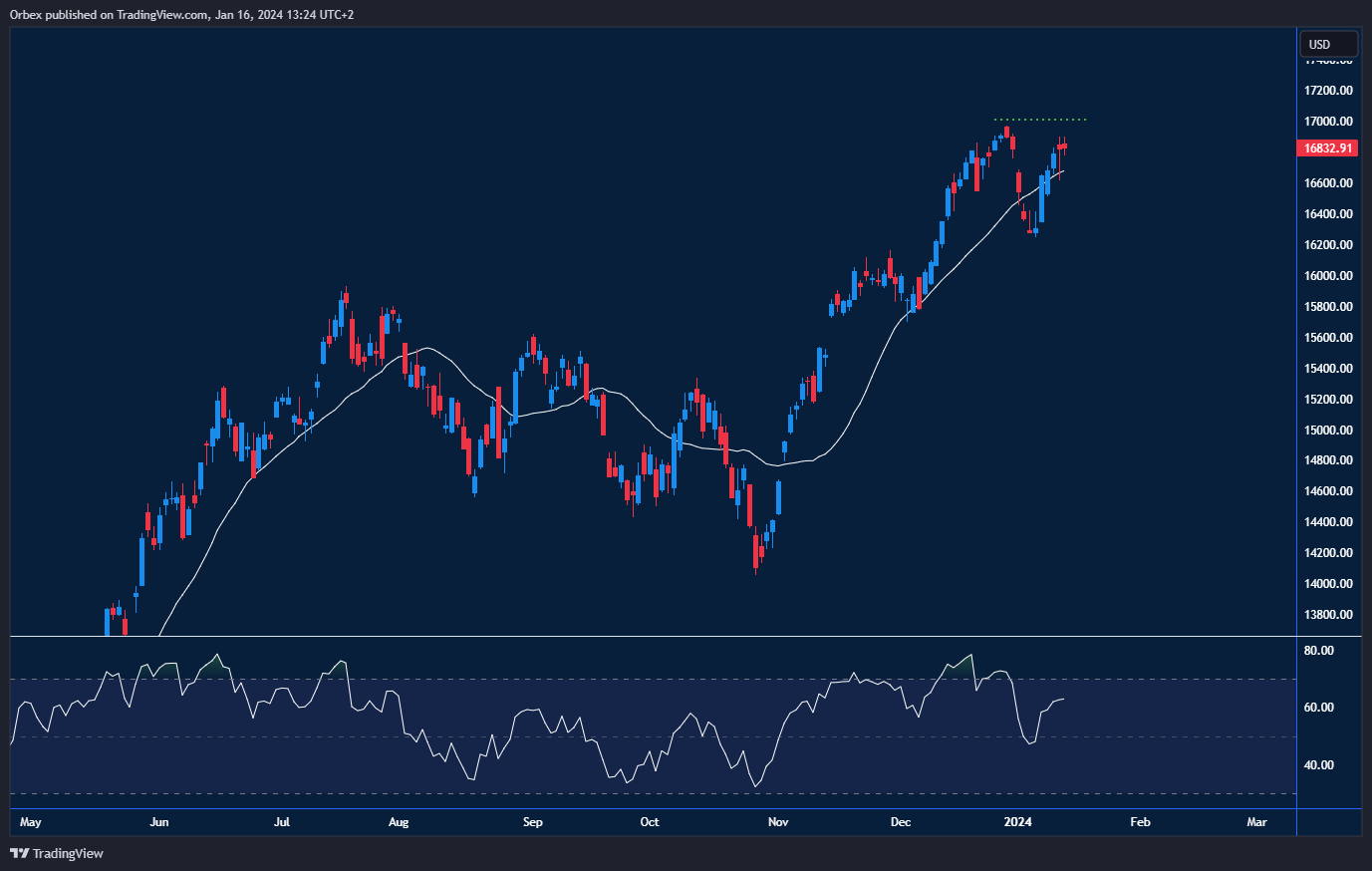1372x871 pixels.
Task: Click the May label on the time axis
Action: (x=30, y=822)
